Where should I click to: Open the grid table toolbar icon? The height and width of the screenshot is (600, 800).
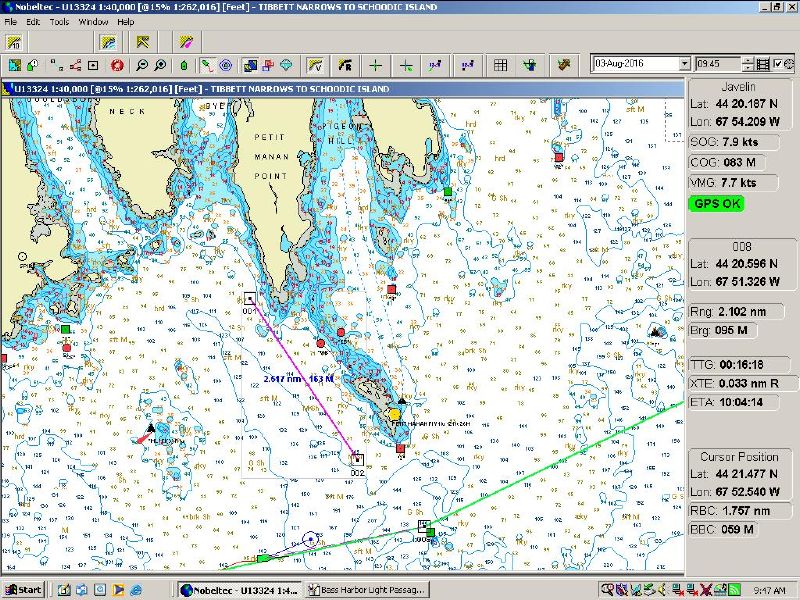[x=501, y=65]
